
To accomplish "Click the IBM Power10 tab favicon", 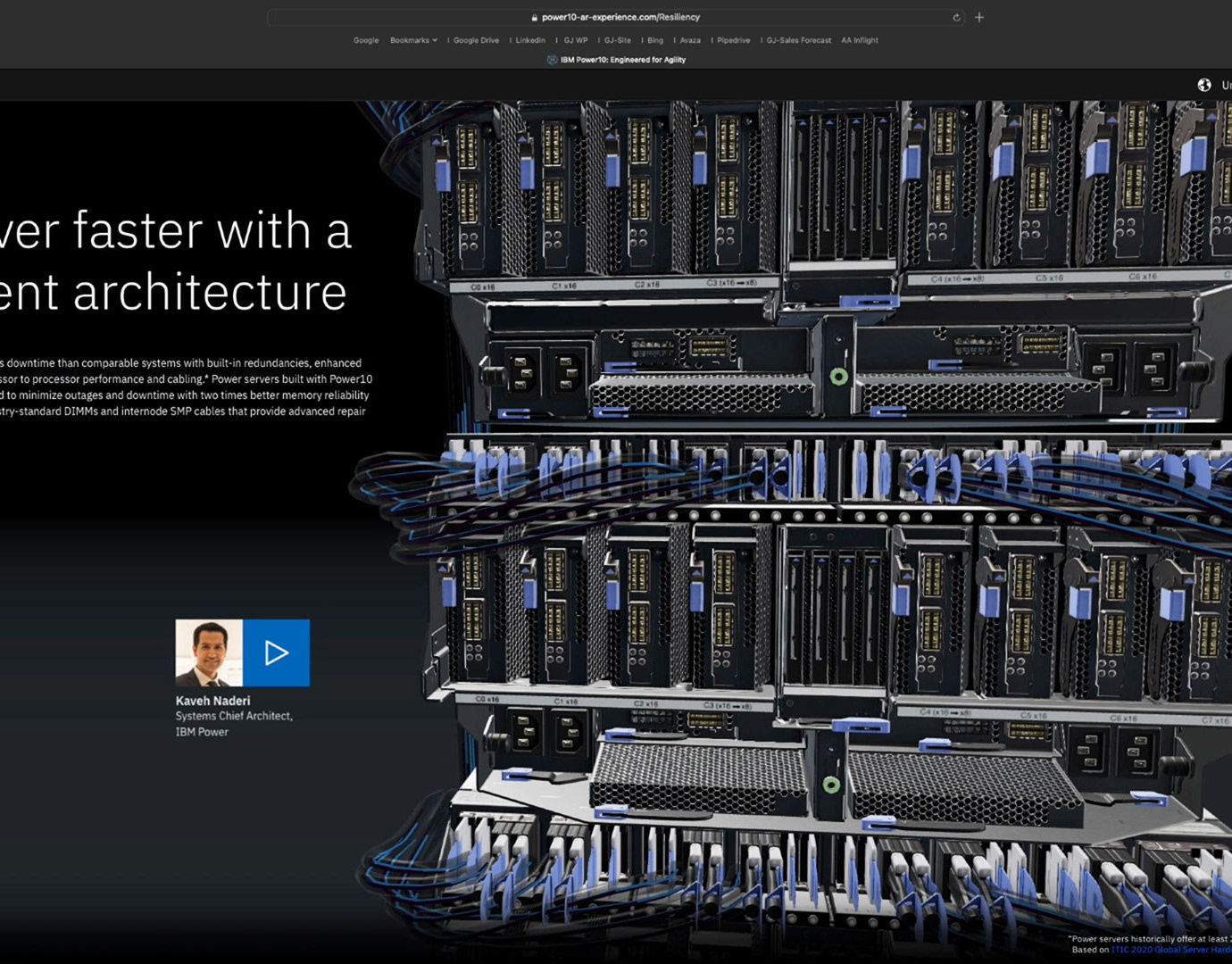I will pyautogui.click(x=552, y=60).
